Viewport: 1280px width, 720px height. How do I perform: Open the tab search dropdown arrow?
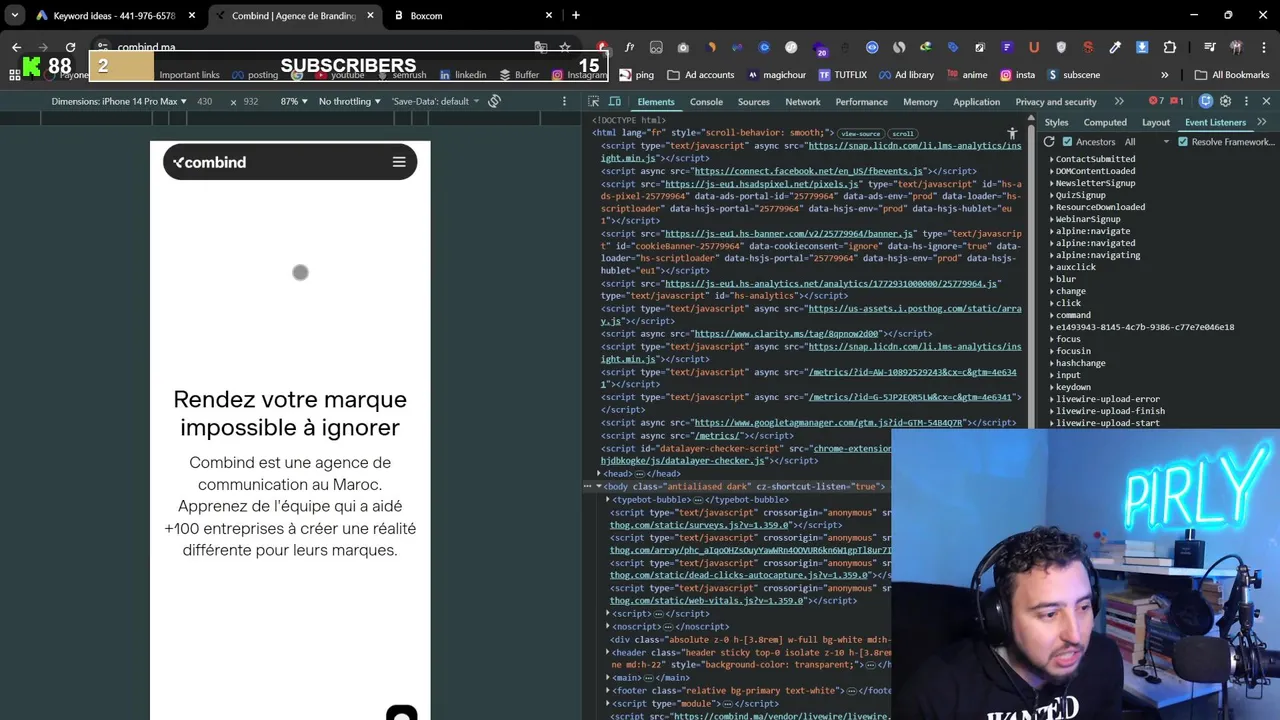point(15,15)
